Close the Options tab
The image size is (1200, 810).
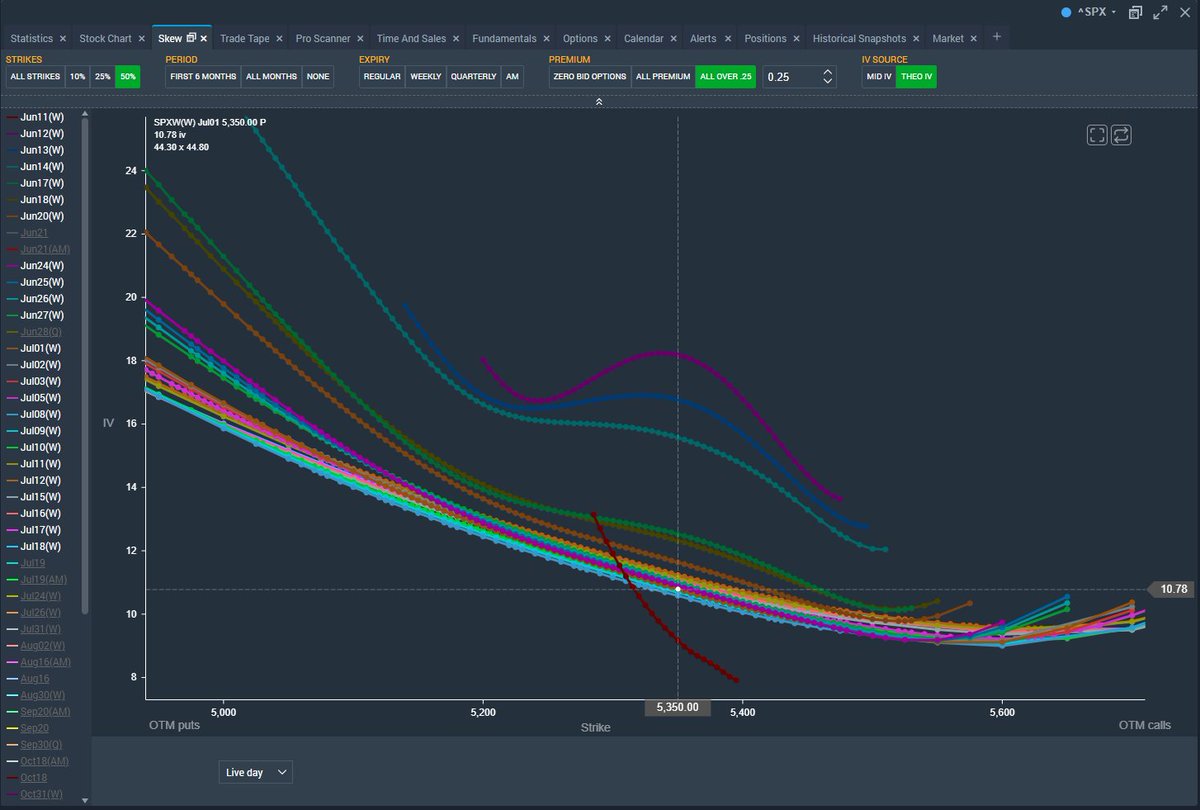pyautogui.click(x=608, y=39)
